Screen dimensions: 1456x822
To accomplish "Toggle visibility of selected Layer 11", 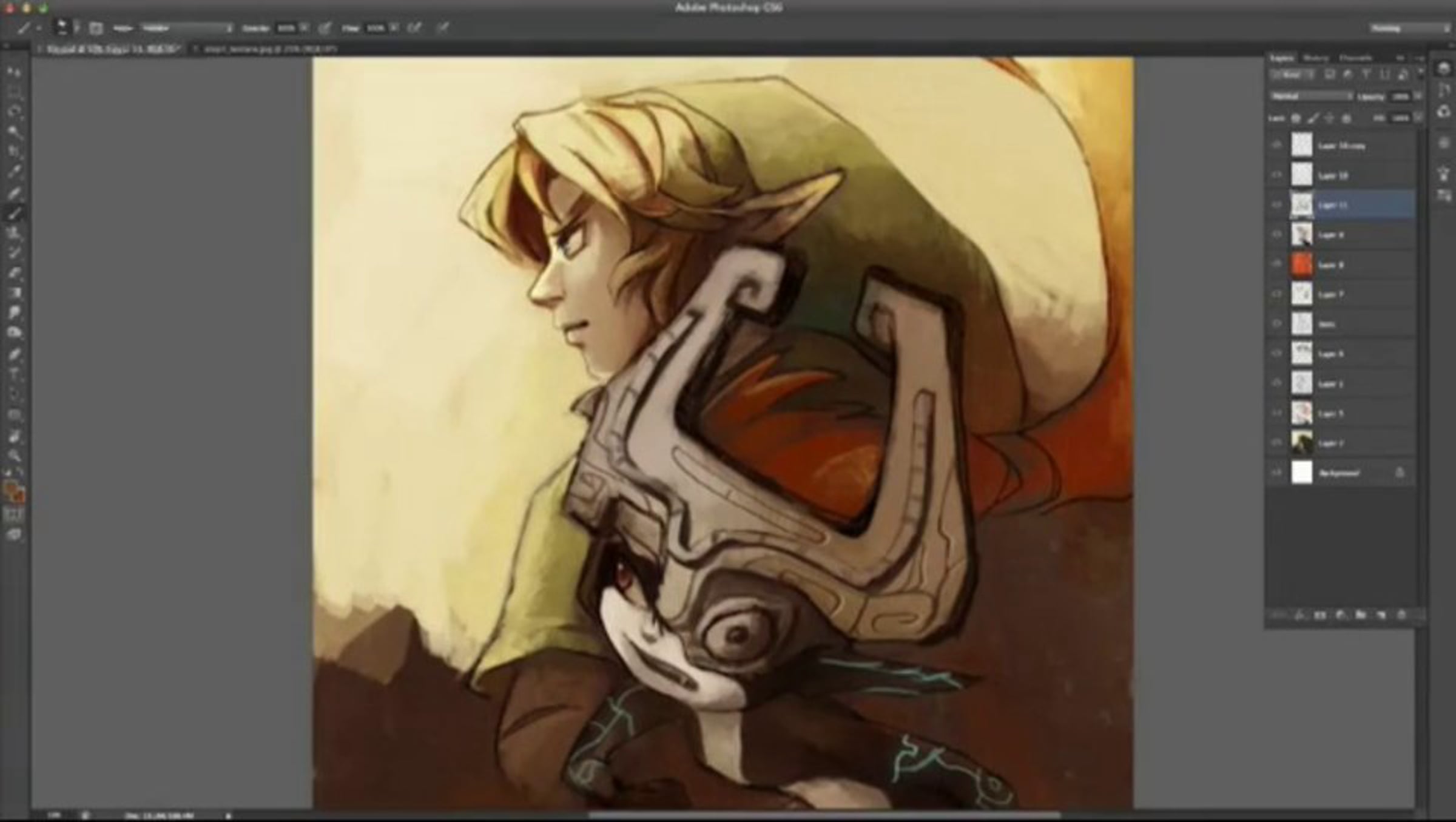I will (x=1277, y=205).
